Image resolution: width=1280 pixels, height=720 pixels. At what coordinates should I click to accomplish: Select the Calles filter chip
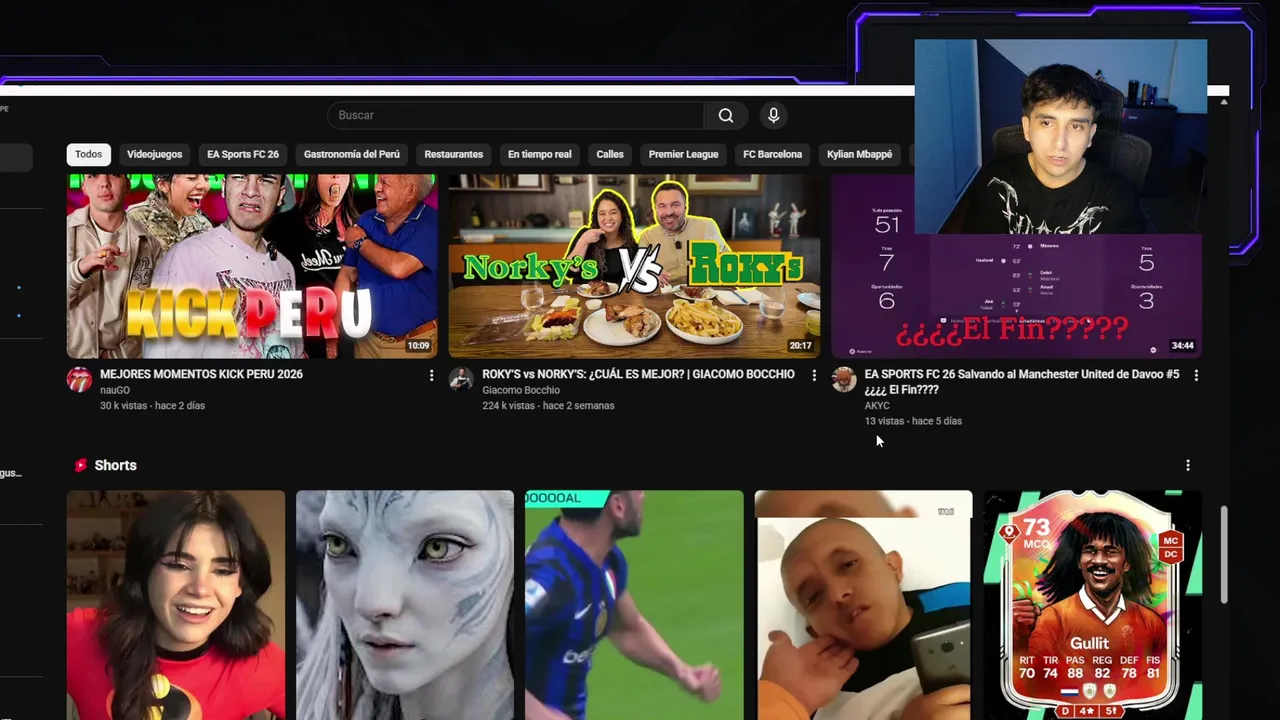(610, 154)
